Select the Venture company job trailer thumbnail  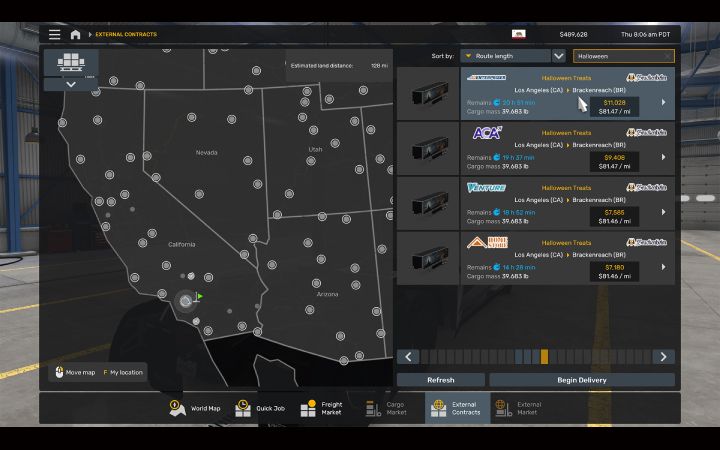428,204
